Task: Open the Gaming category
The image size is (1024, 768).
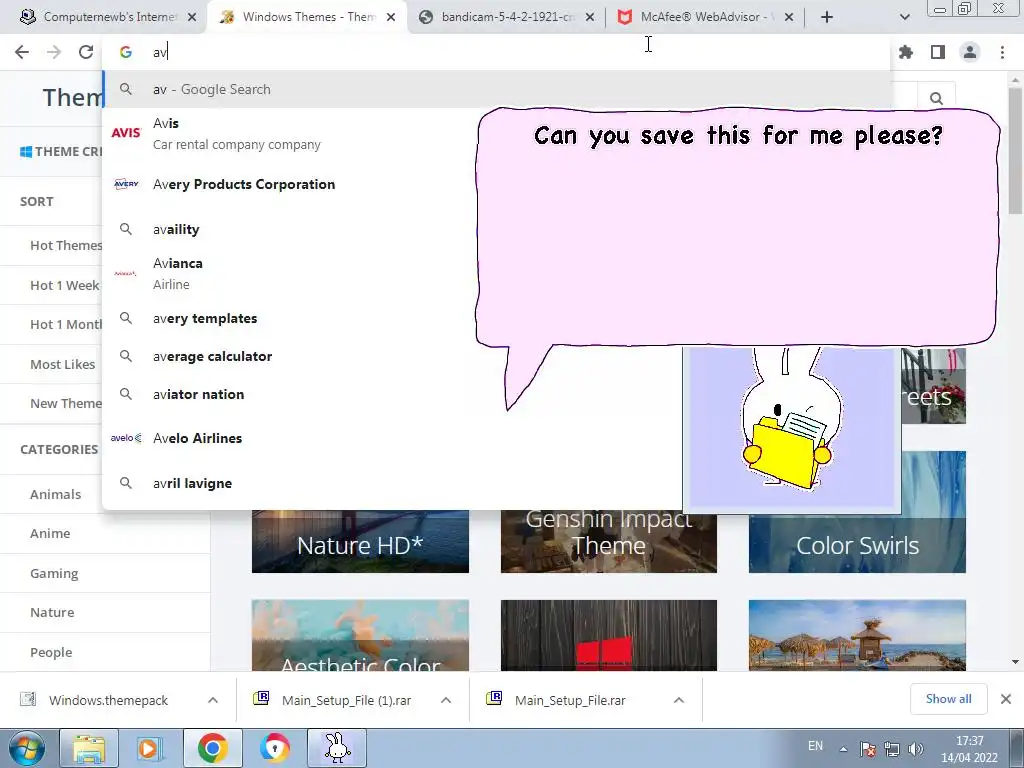Action: pos(54,573)
